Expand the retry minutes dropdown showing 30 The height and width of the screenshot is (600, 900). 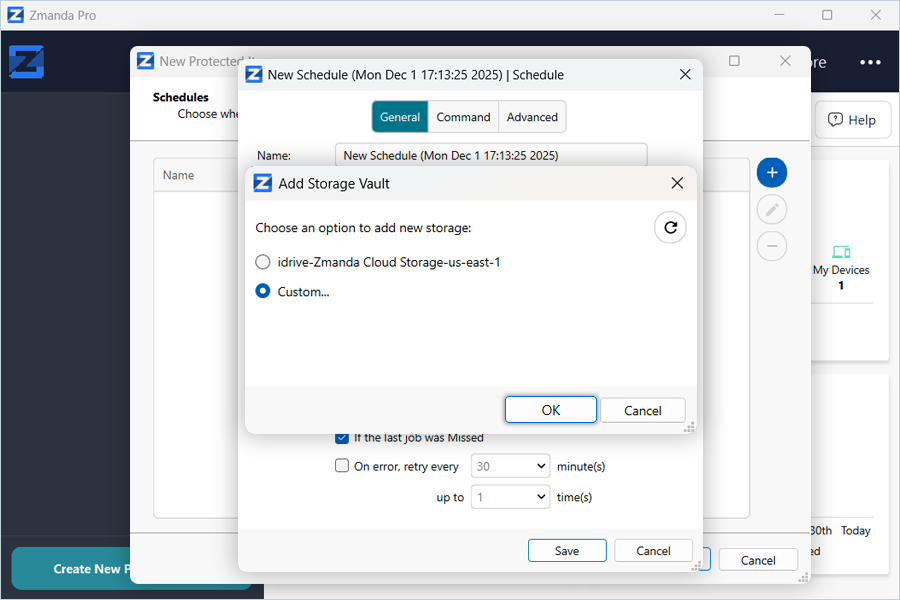coord(510,466)
